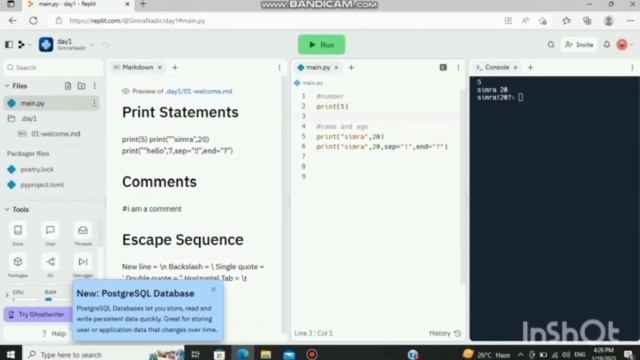The width and height of the screenshot is (640, 360).
Task: Click Try Ghostwriter button
Action: click(38, 314)
